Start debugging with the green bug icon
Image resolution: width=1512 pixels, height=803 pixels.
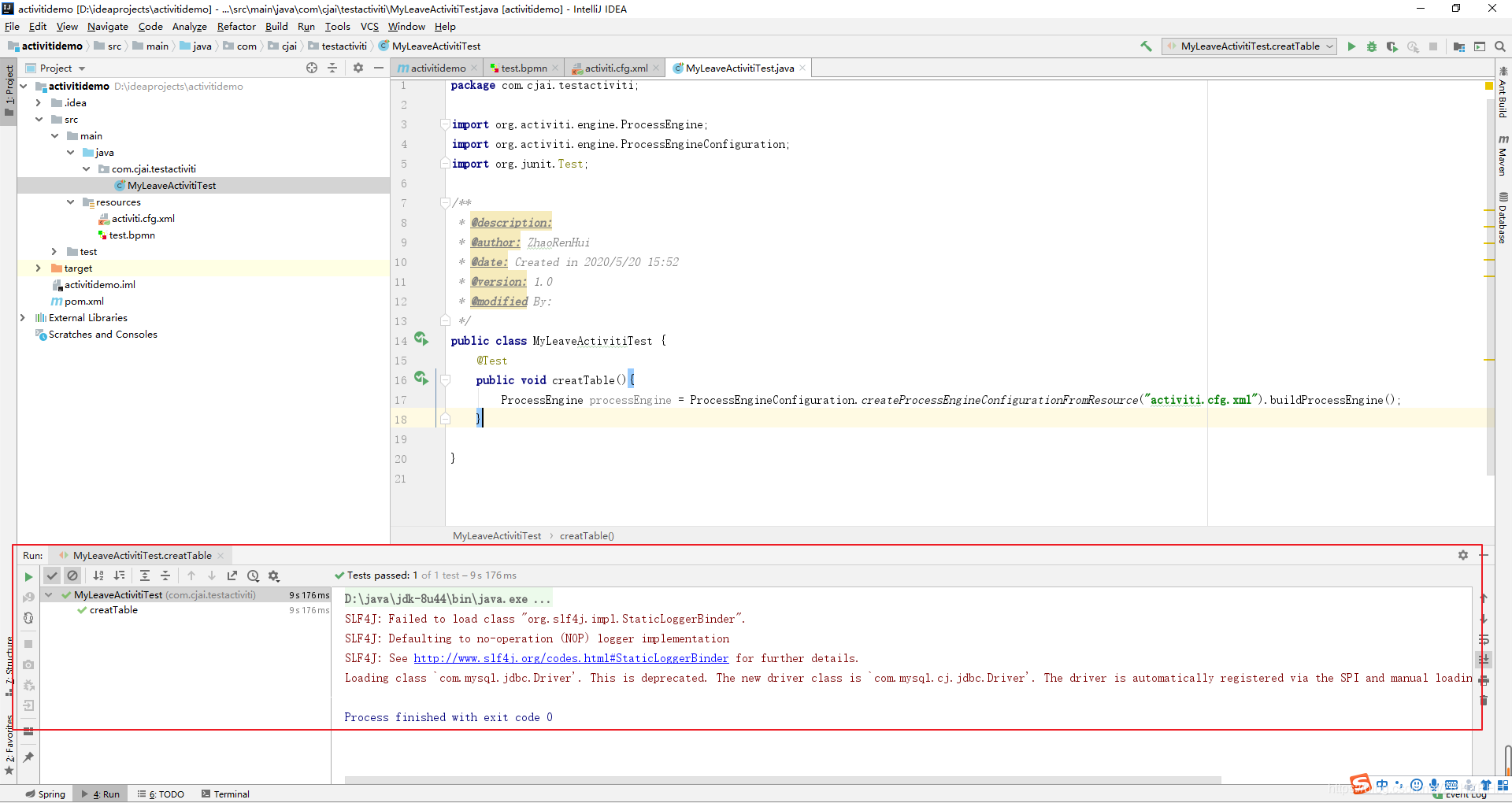point(1372,46)
